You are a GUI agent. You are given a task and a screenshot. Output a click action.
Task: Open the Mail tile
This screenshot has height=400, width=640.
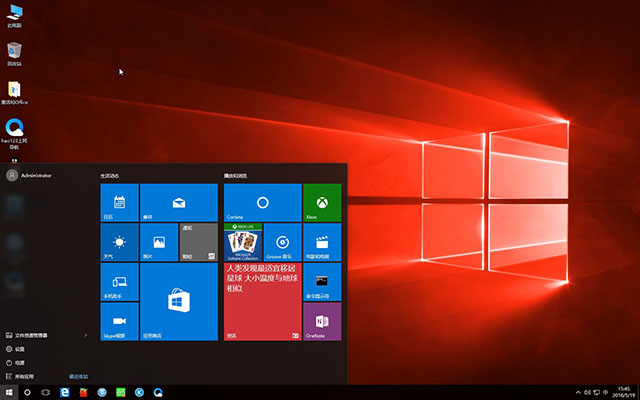coord(179,202)
